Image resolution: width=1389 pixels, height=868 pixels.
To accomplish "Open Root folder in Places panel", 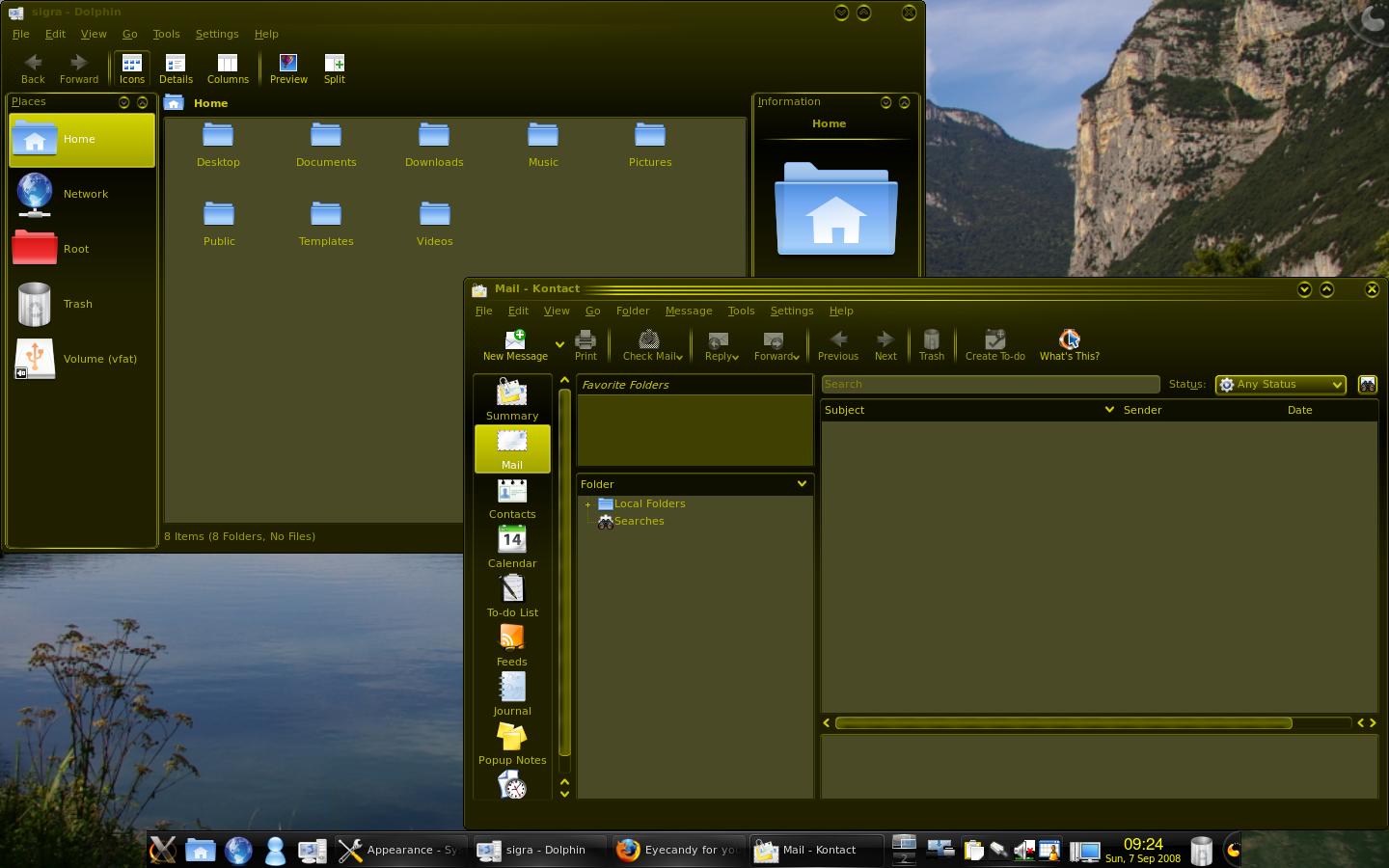I will coord(82,249).
